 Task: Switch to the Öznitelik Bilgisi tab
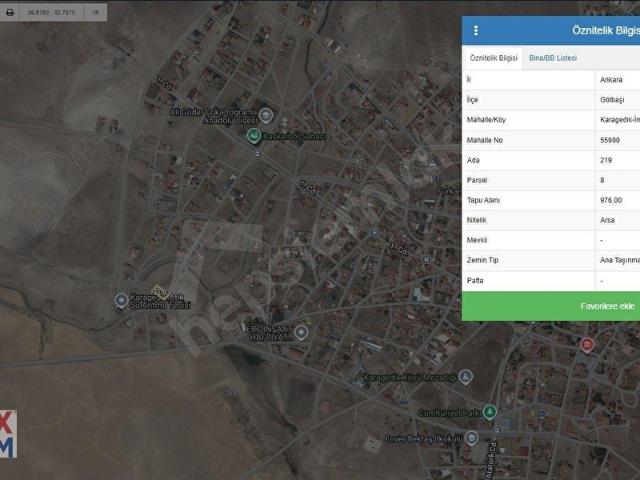click(493, 58)
